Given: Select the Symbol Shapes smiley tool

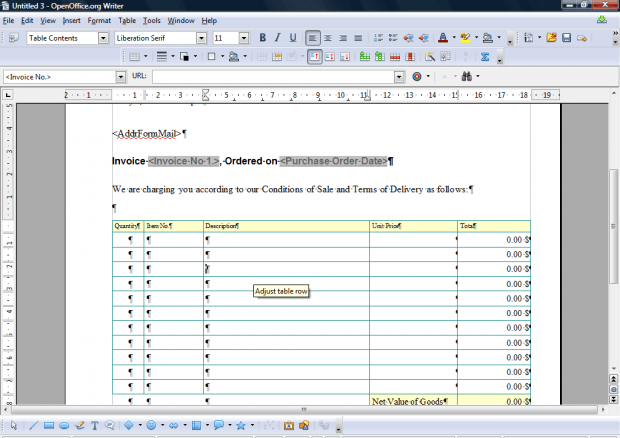Looking at the screenshot, I should [x=151, y=425].
